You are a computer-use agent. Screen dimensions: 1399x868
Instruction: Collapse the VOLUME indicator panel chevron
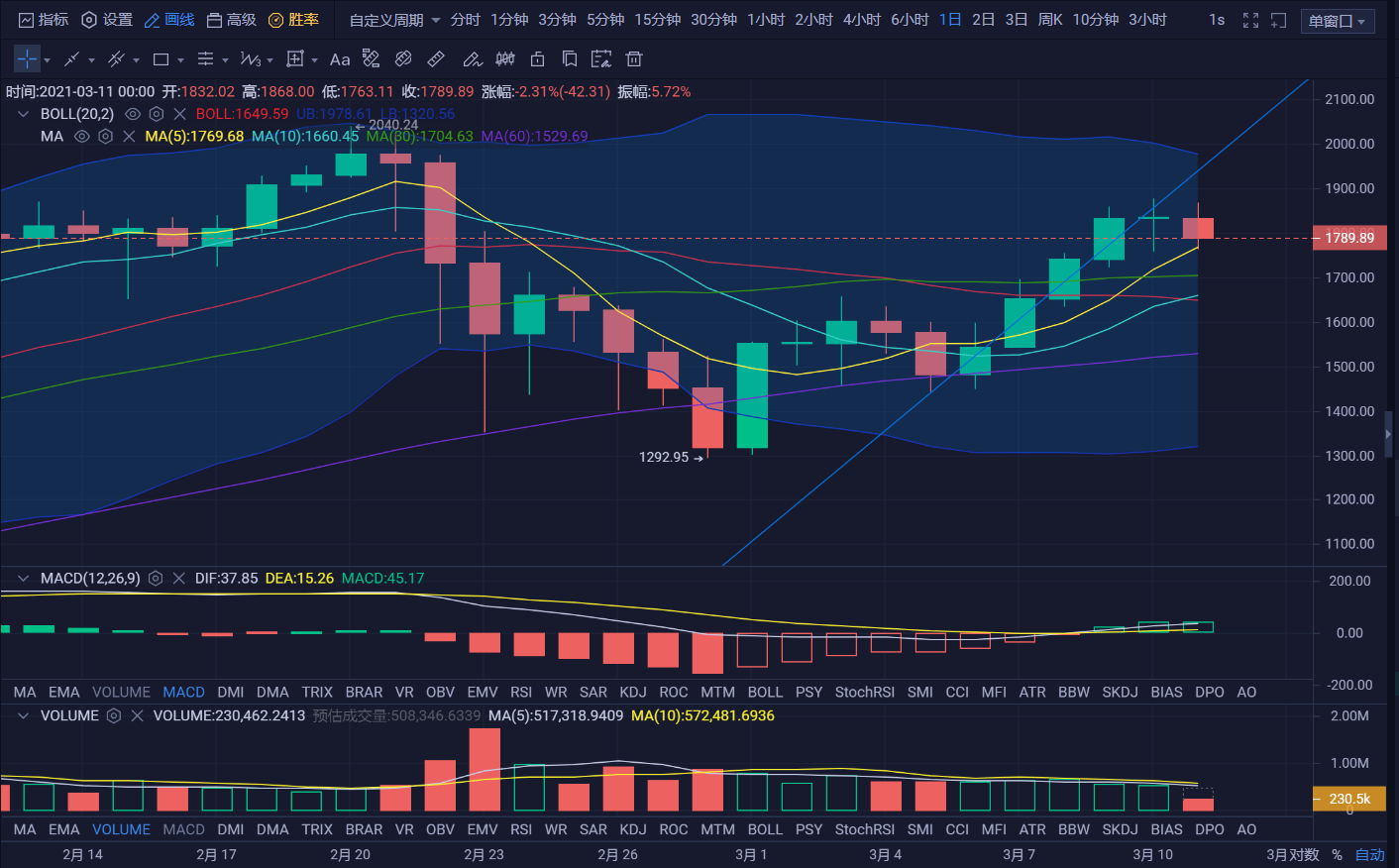[x=23, y=715]
